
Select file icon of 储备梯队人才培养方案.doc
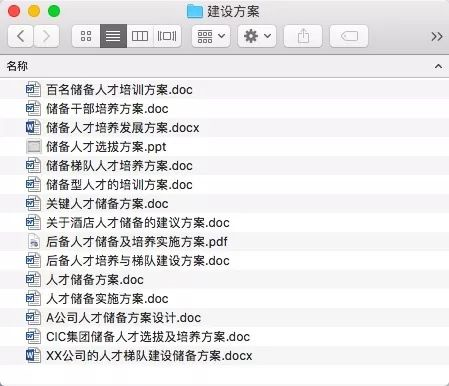pyautogui.click(x=33, y=165)
